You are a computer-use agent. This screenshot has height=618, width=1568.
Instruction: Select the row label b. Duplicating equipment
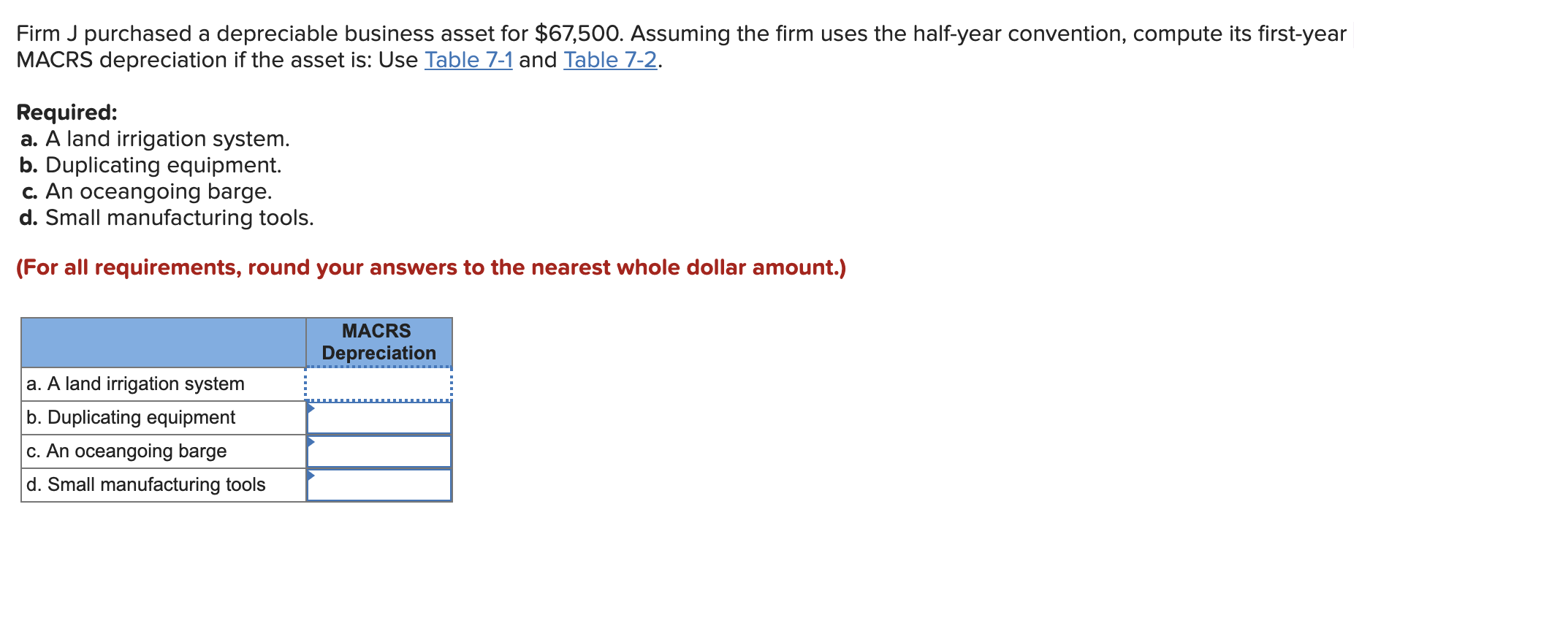coord(130,417)
